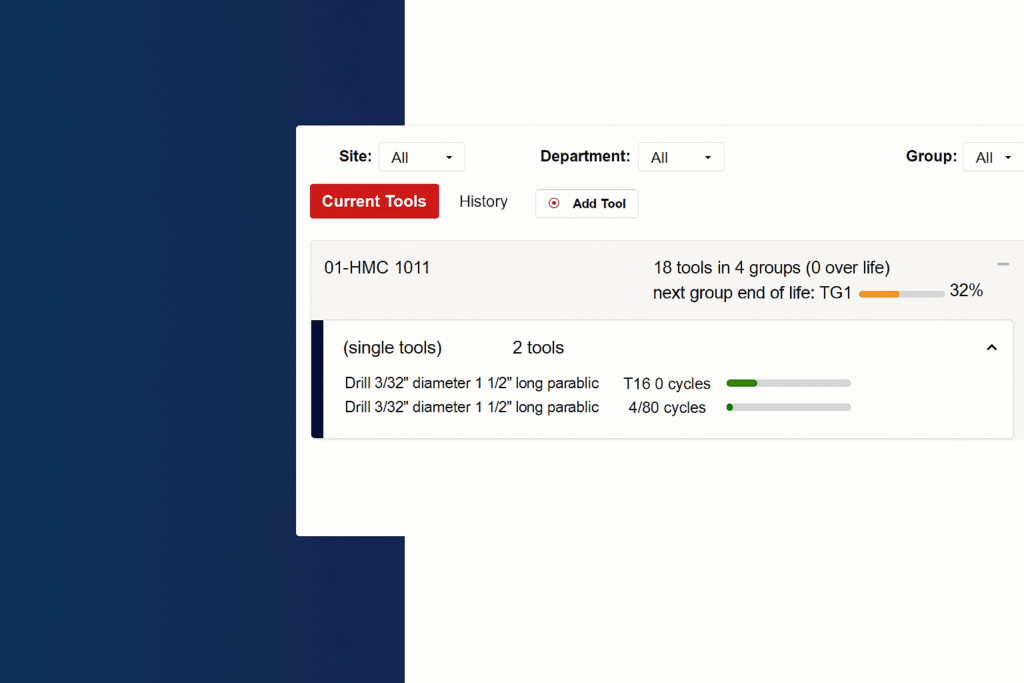This screenshot has height=683, width=1024.
Task: Click the (single tools) group label
Action: 392,348
